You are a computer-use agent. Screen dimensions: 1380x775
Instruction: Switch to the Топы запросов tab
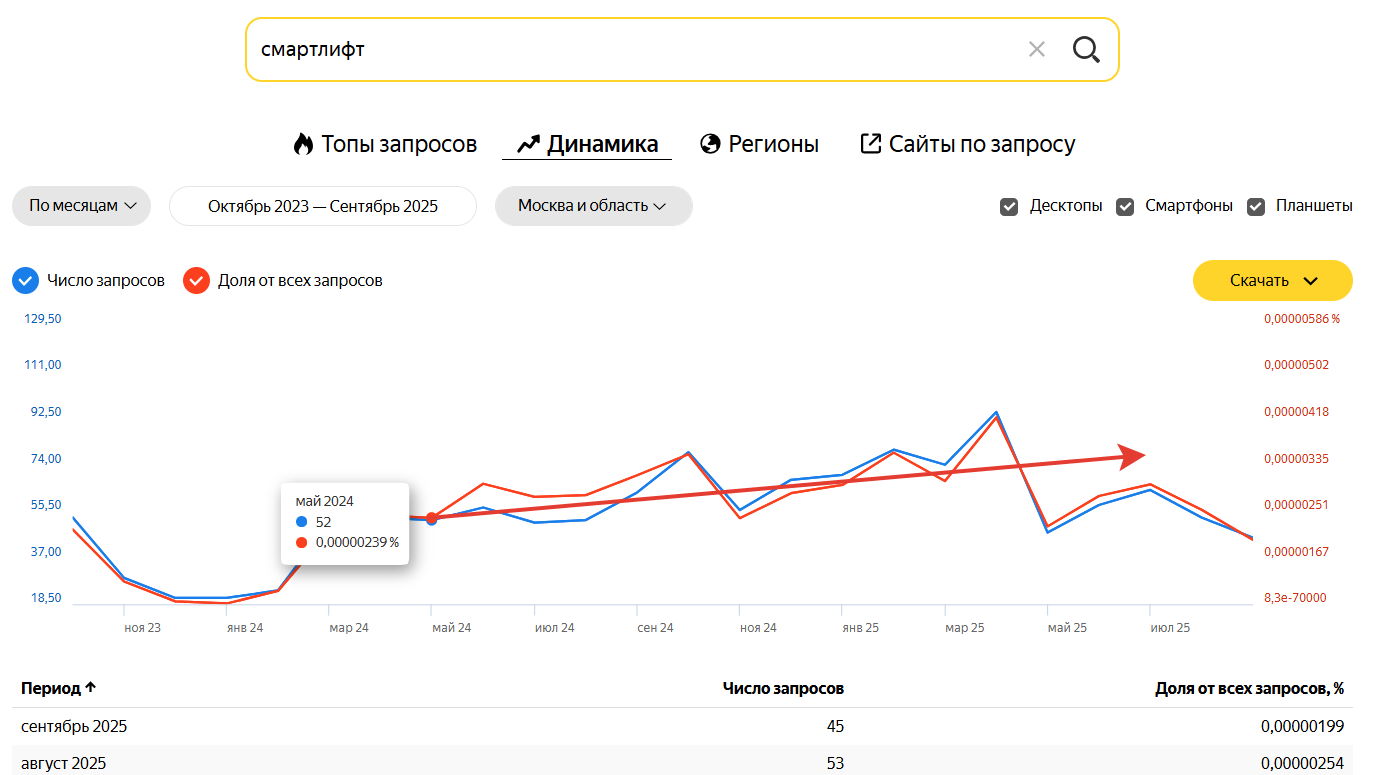click(x=398, y=144)
